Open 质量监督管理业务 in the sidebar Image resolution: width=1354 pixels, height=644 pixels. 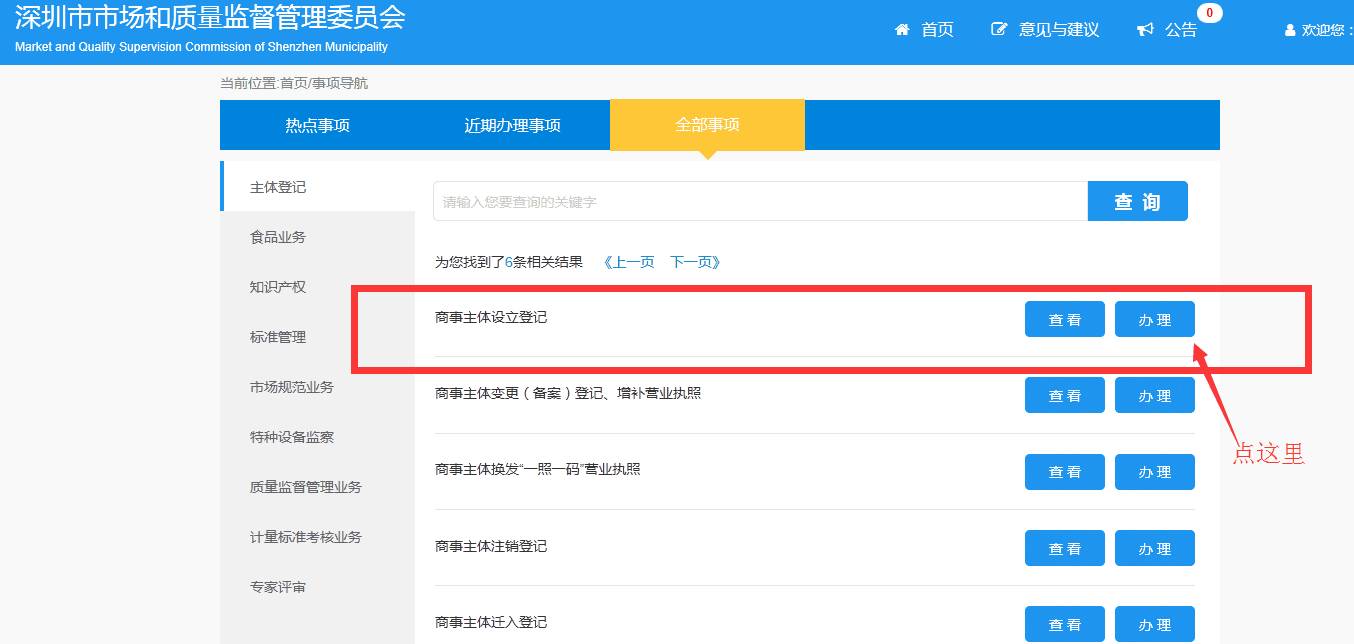click(290, 487)
